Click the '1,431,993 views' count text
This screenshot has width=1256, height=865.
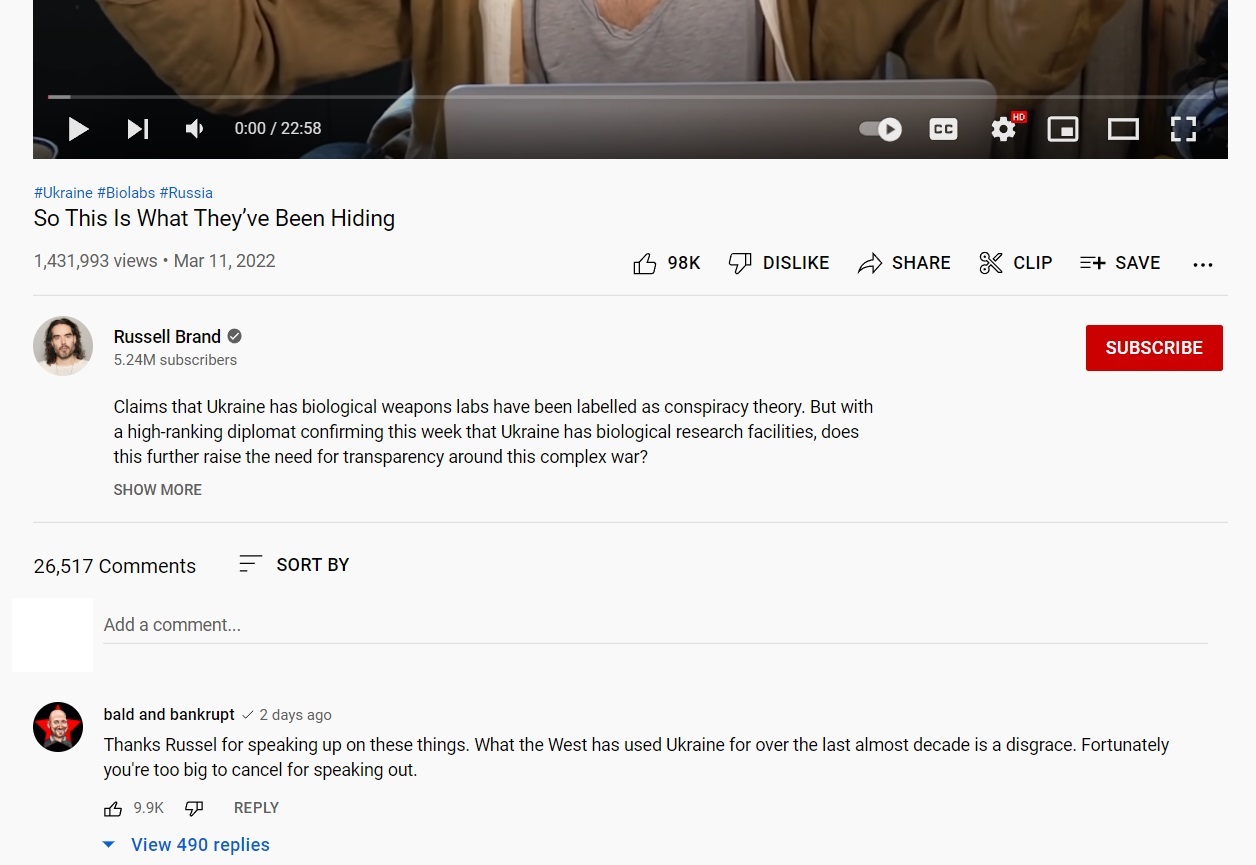(96, 261)
